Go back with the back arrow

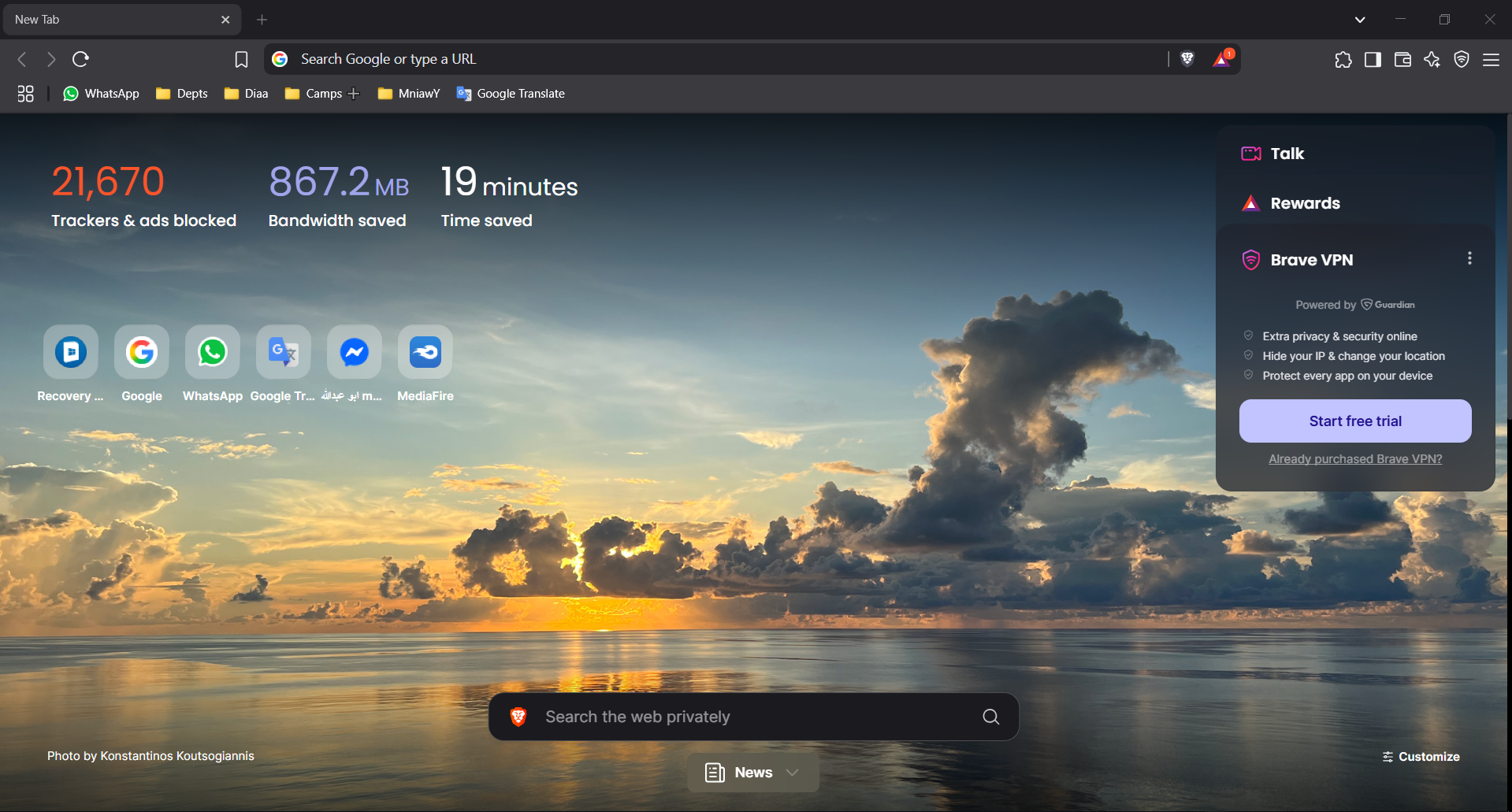tap(22, 59)
